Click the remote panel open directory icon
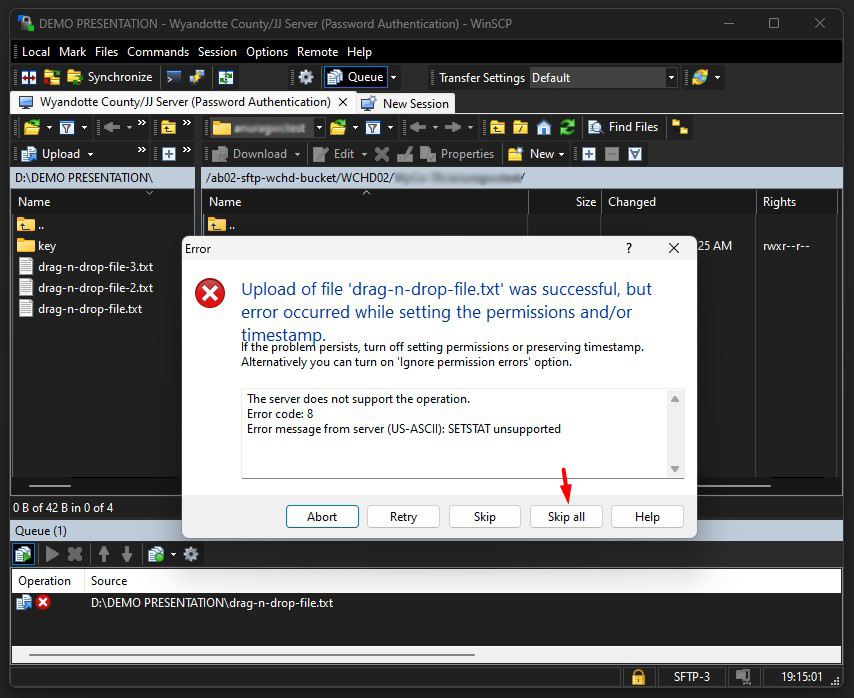 [338, 127]
